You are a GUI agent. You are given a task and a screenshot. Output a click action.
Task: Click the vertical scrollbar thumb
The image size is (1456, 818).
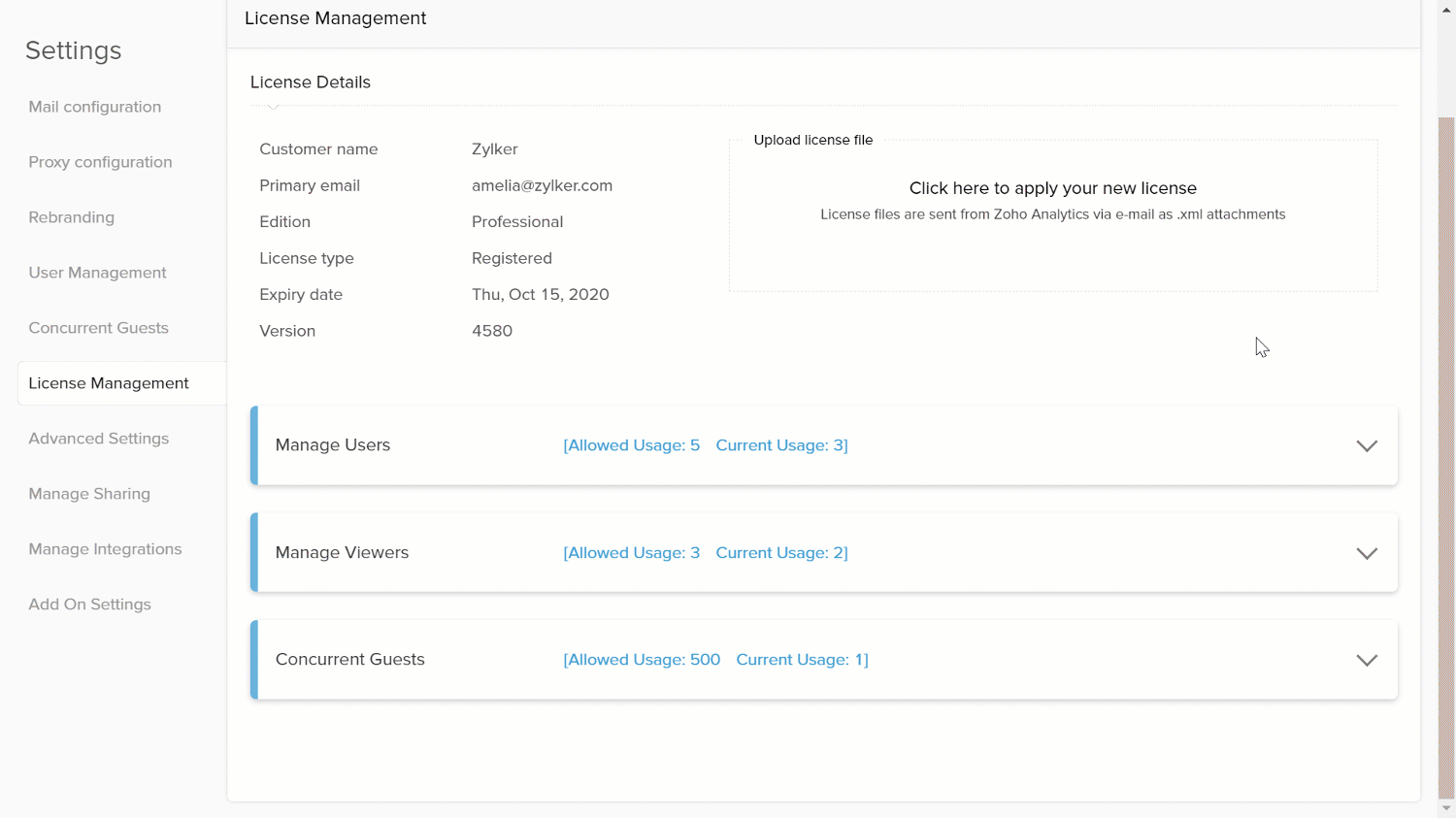tap(1446, 456)
